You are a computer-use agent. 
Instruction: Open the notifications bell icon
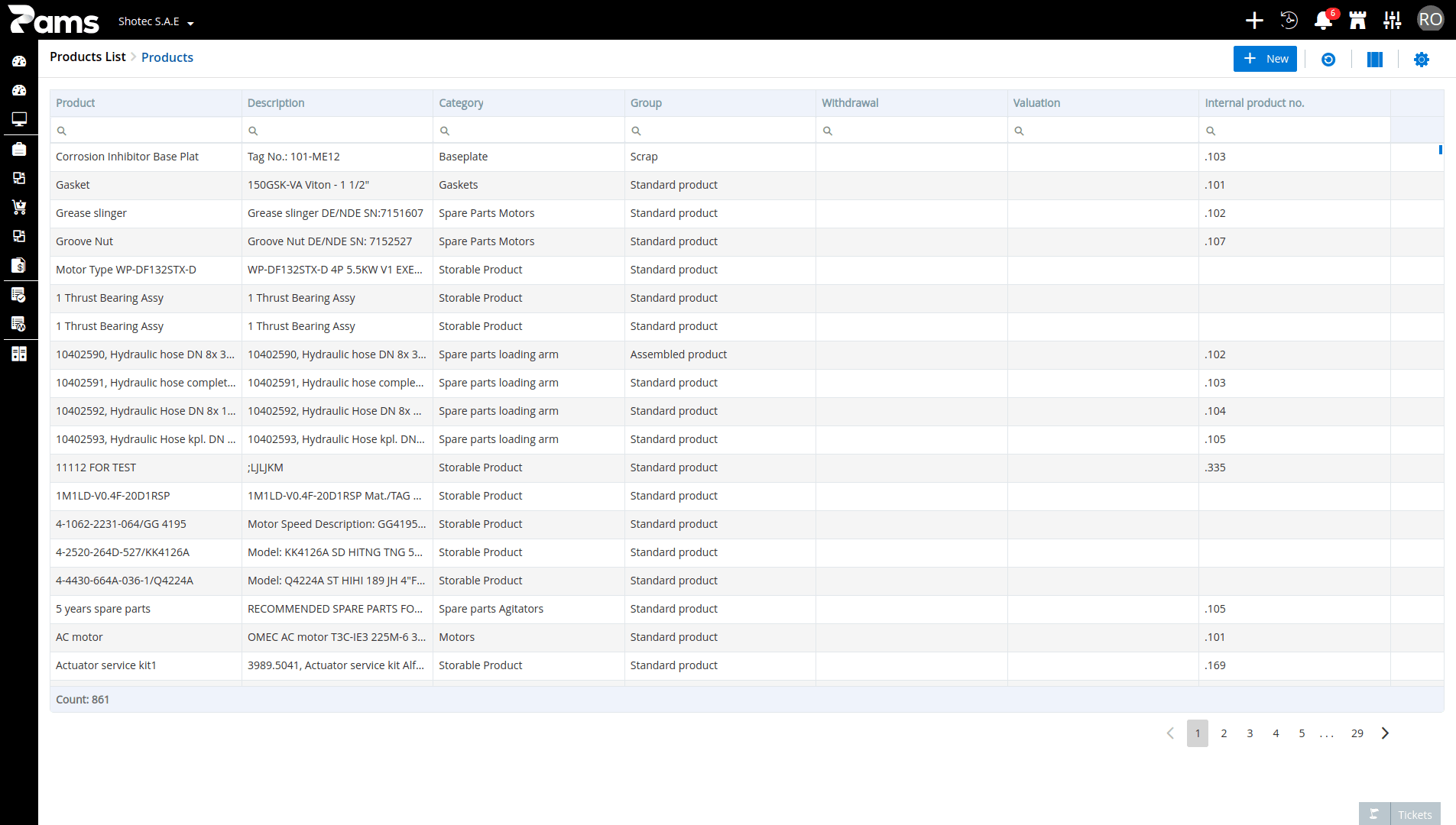point(1323,21)
